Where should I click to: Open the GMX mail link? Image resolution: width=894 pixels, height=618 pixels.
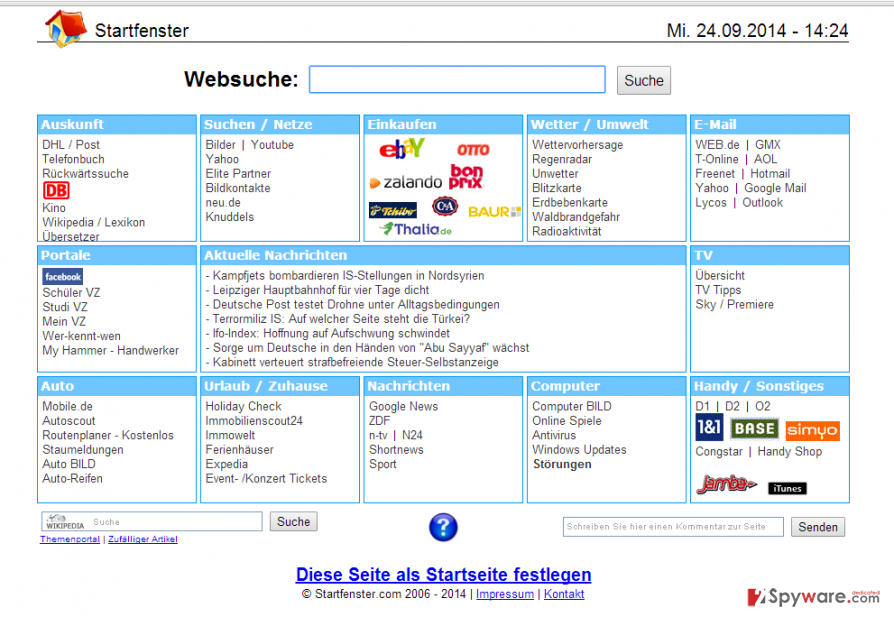[x=768, y=145]
